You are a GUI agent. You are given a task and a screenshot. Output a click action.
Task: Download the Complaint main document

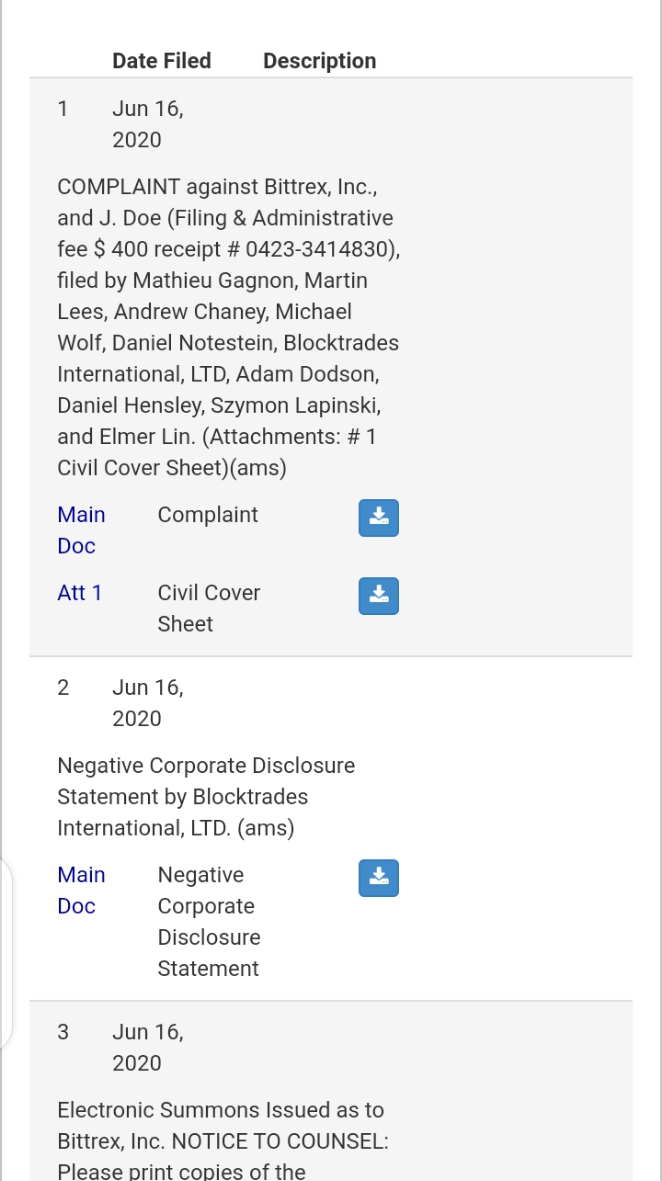click(378, 517)
